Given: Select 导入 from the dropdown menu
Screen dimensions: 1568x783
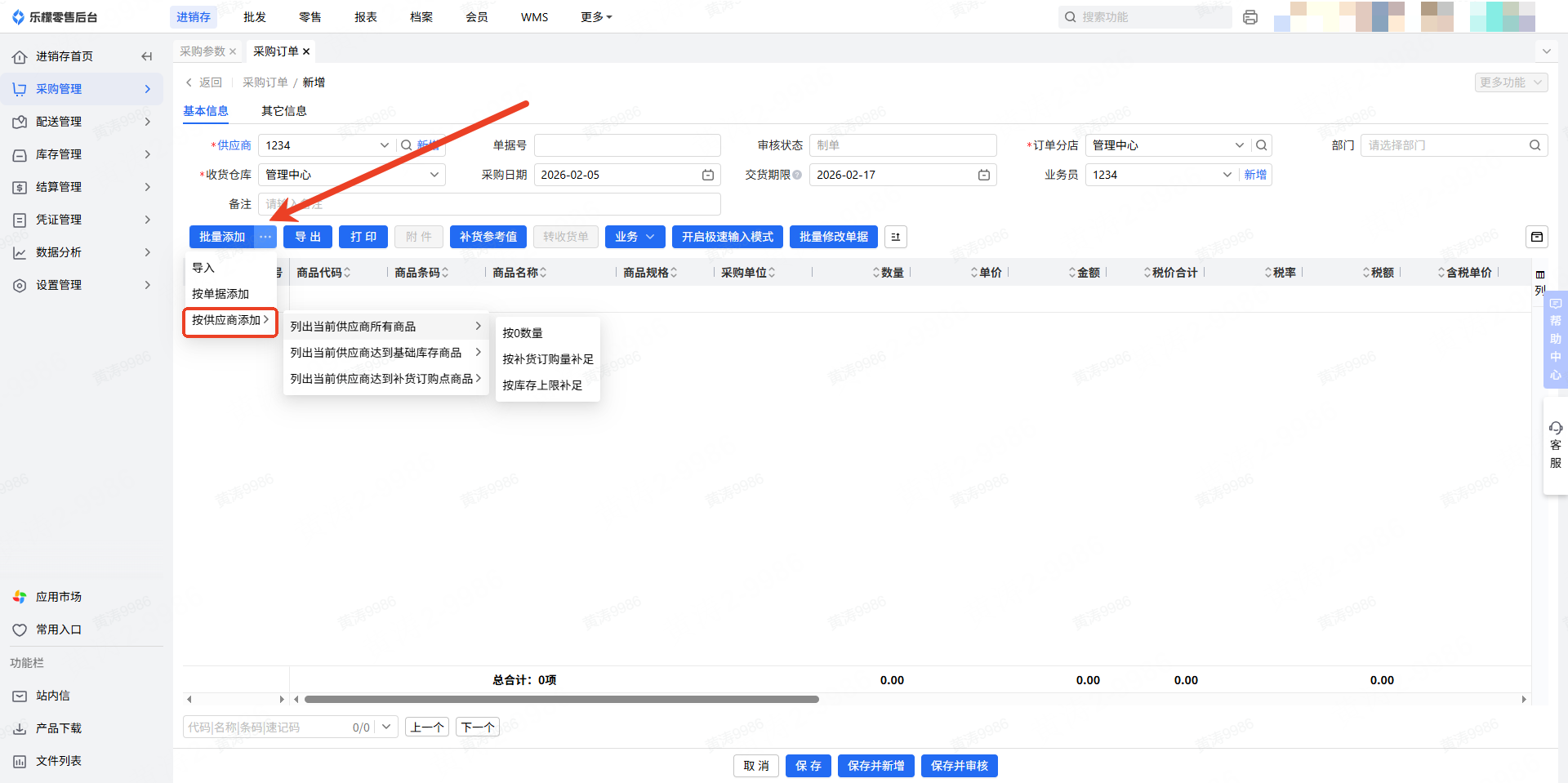Looking at the screenshot, I should [230, 268].
